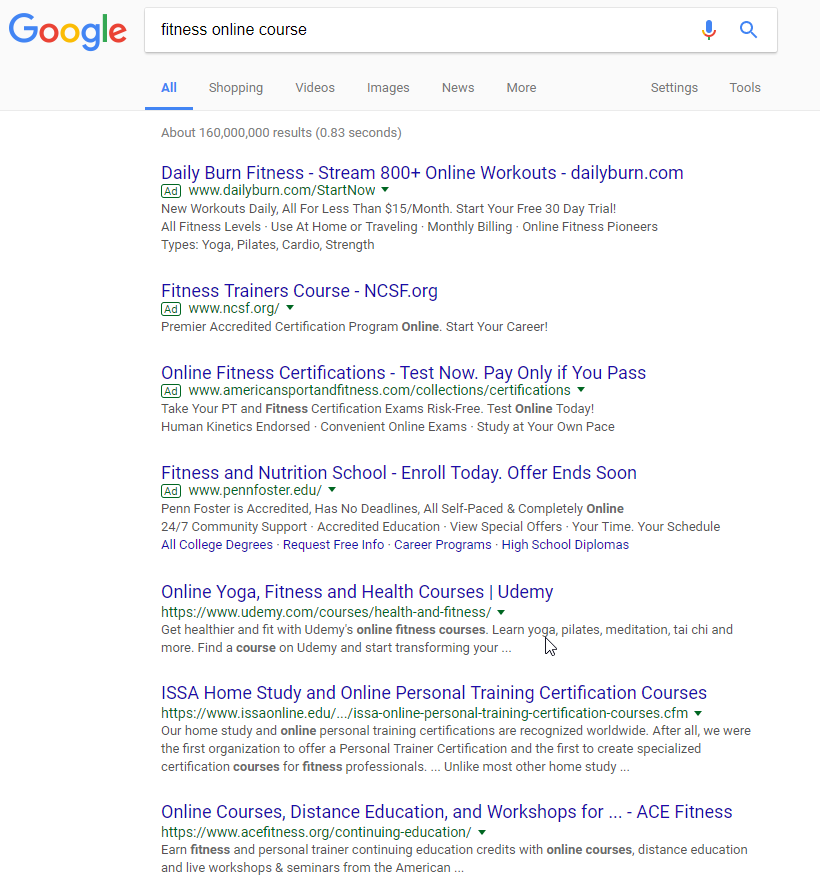Screen dimensions: 820x884
Task: Expand dropdown arrow next to americansportandfitness.com URL
Action: coord(581,390)
